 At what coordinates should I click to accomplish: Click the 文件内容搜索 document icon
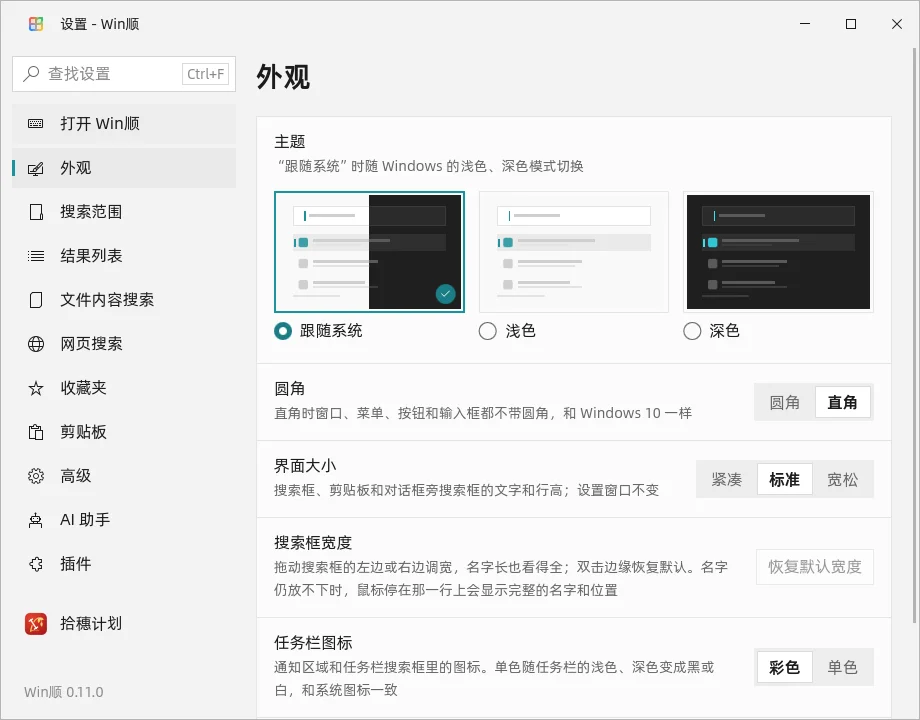tap(36, 300)
